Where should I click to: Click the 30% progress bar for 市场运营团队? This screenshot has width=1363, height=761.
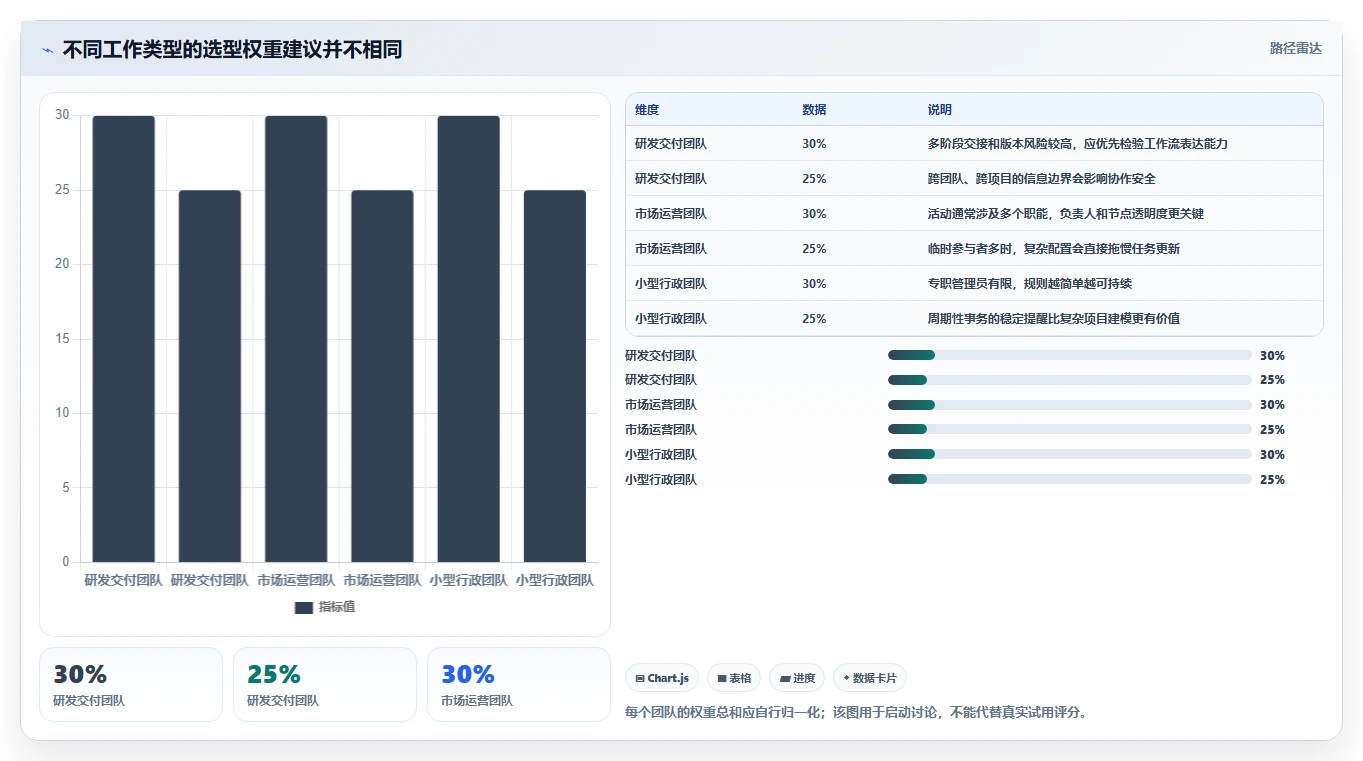(1070, 405)
